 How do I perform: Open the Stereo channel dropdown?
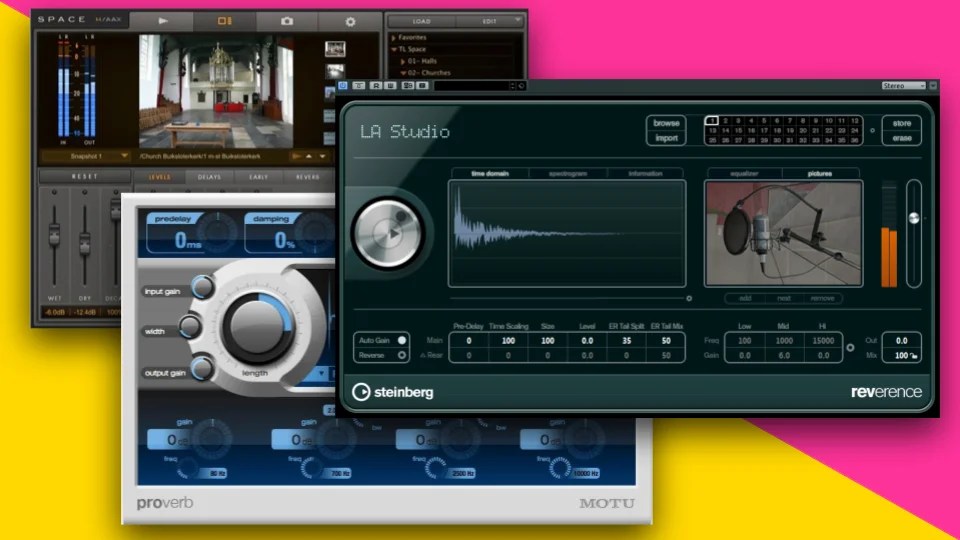click(x=904, y=86)
